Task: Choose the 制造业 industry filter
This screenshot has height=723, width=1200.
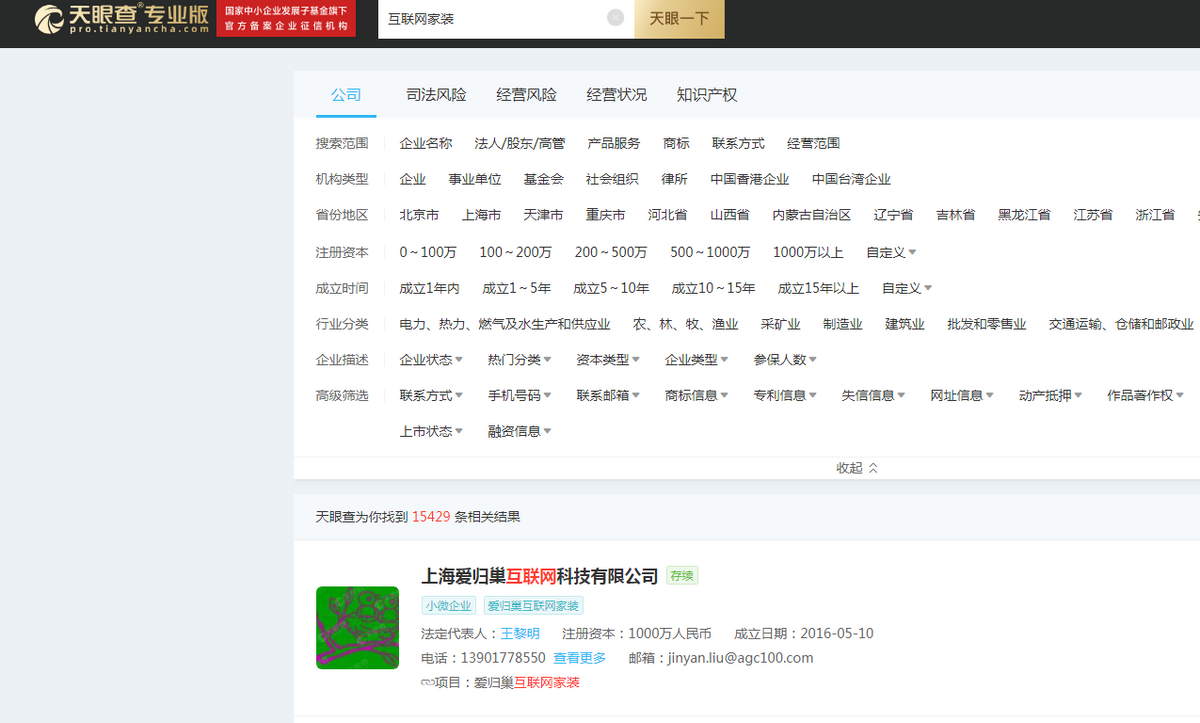Action: tap(842, 325)
